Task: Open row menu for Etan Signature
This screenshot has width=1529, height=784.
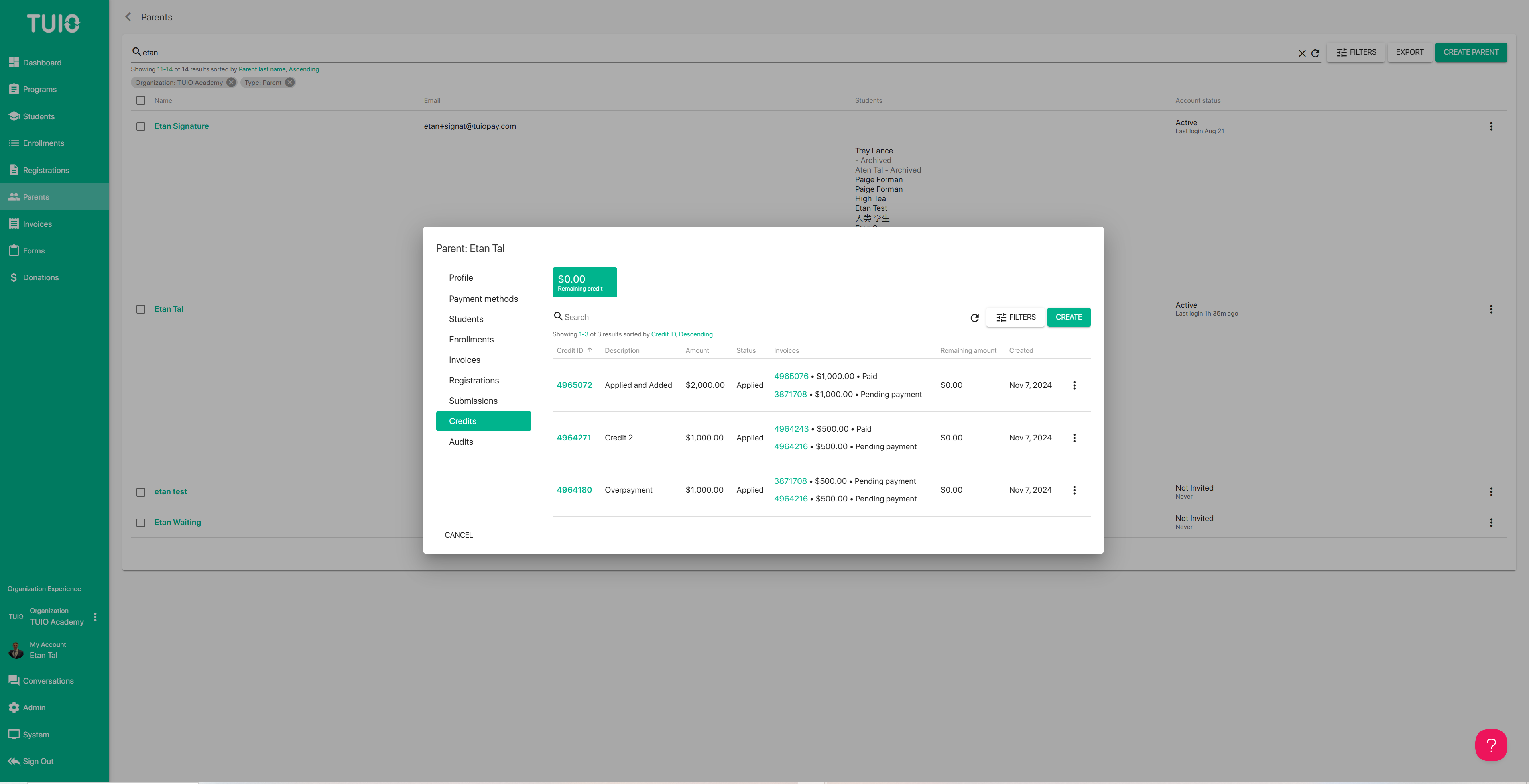Action: (1491, 126)
